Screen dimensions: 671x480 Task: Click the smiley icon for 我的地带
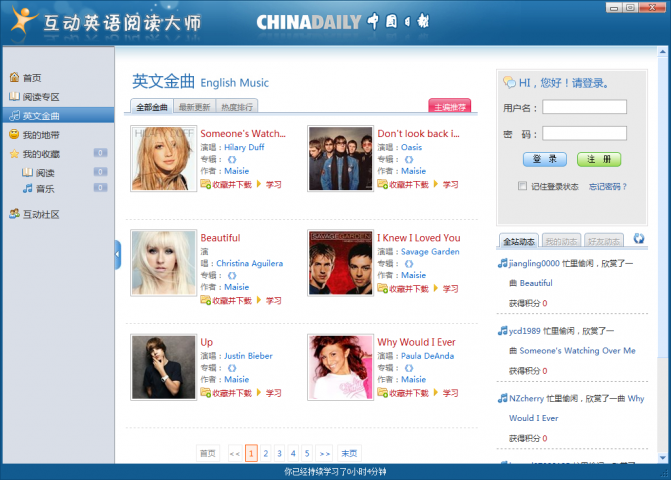coord(15,134)
